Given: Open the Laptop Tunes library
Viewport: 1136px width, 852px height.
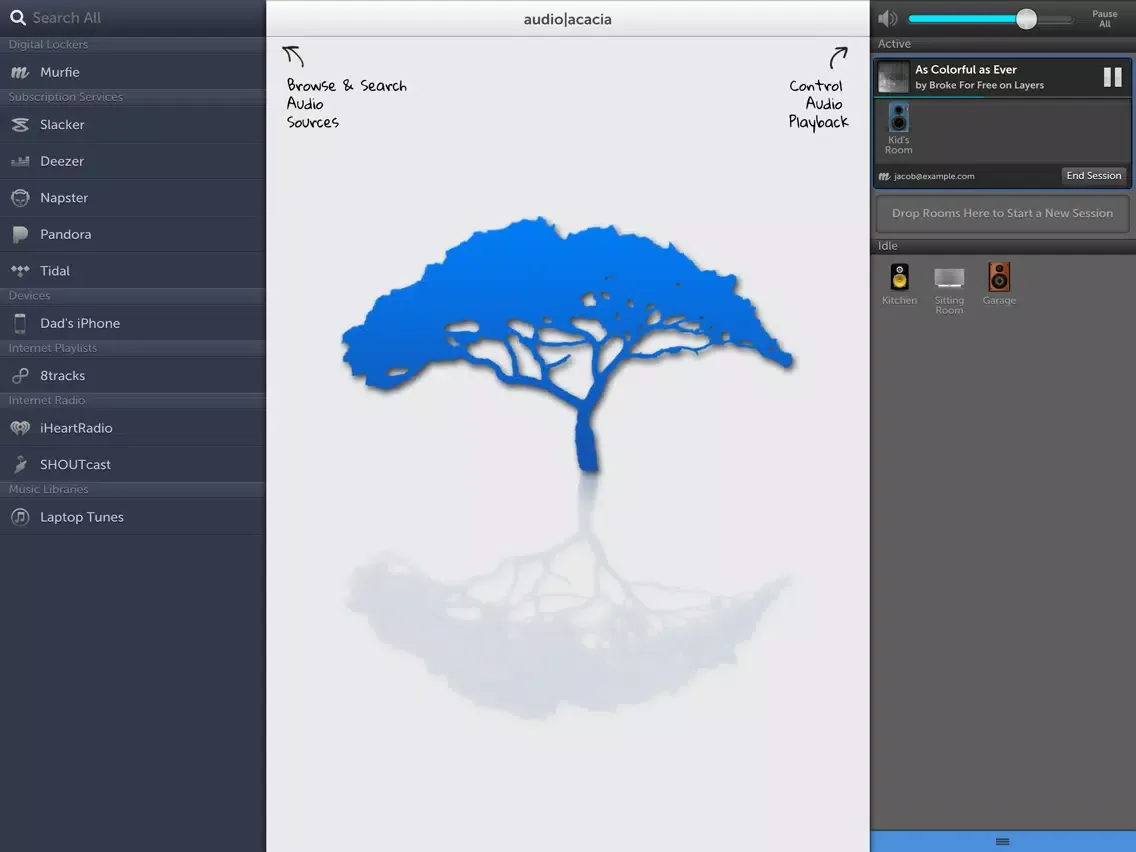Looking at the screenshot, I should pos(133,517).
